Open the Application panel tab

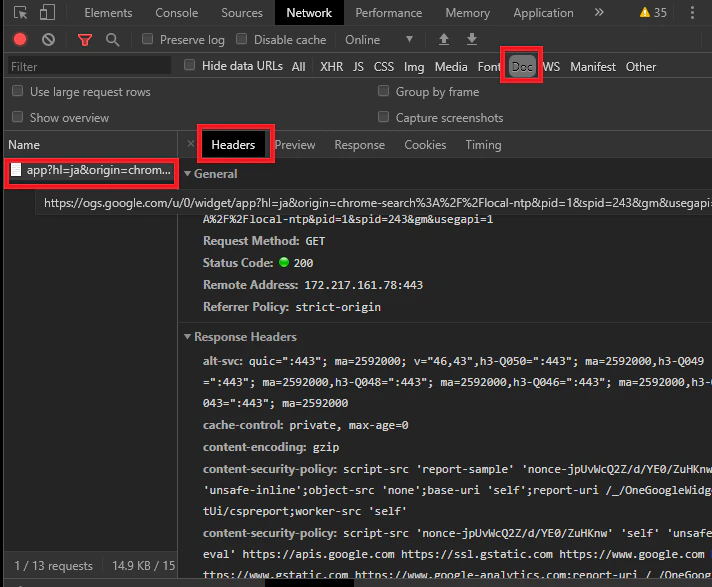coord(543,13)
